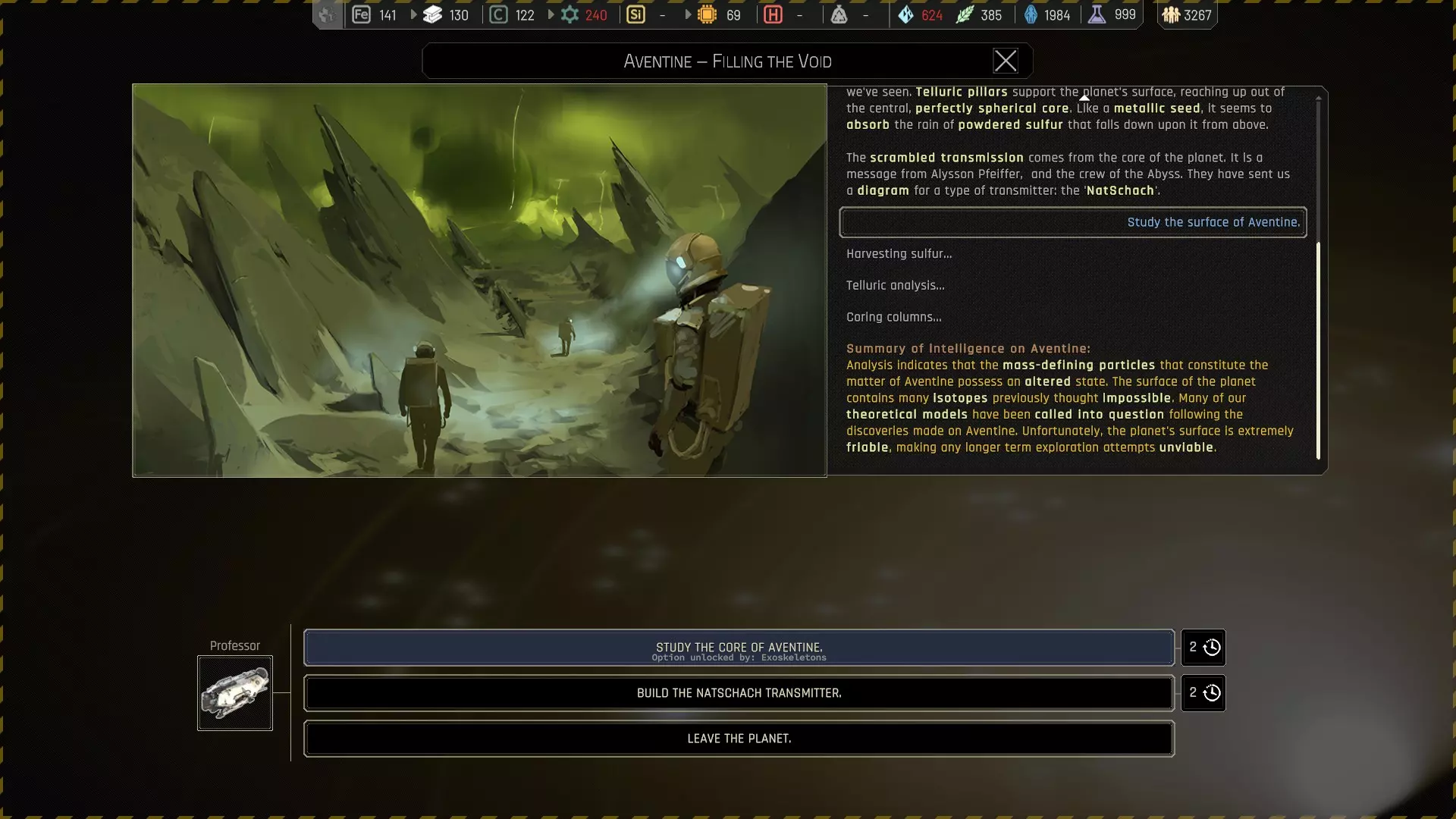Close the Aventine event dialog
Viewport: 1456px width, 819px height.
[1006, 61]
